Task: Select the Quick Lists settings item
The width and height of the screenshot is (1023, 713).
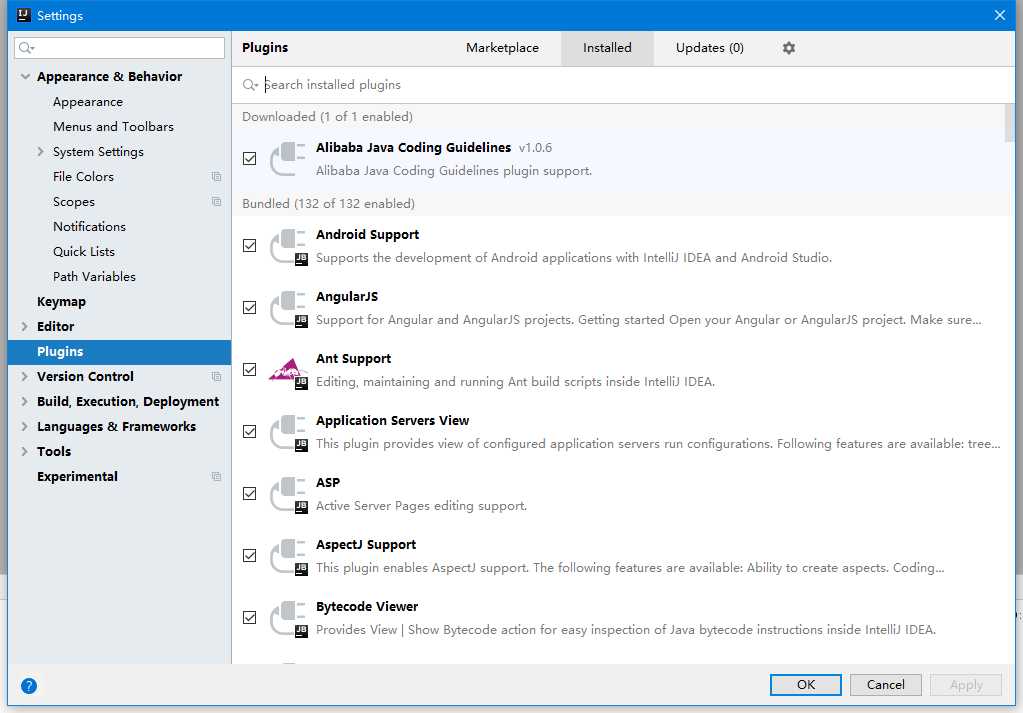Action: click(x=84, y=252)
